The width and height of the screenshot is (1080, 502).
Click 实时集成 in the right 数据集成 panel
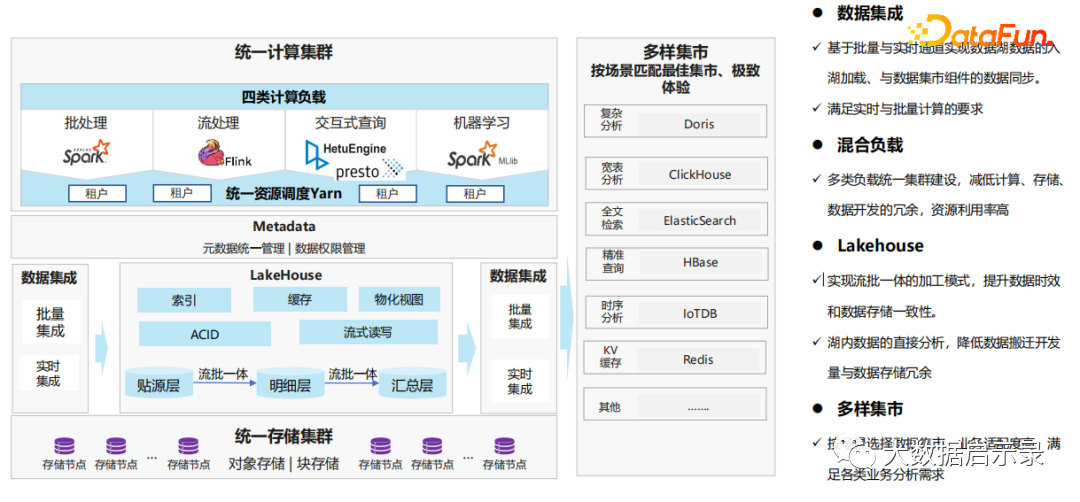pos(520,381)
